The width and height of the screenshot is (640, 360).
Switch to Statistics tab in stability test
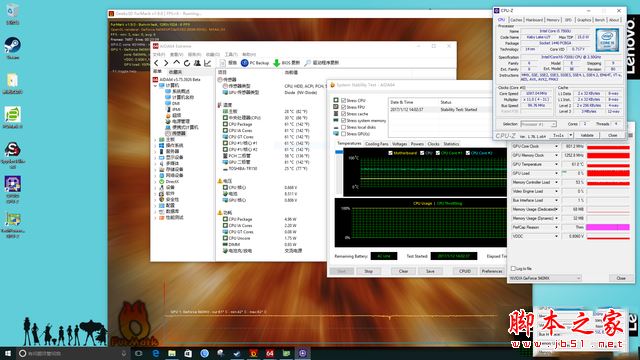(x=451, y=144)
